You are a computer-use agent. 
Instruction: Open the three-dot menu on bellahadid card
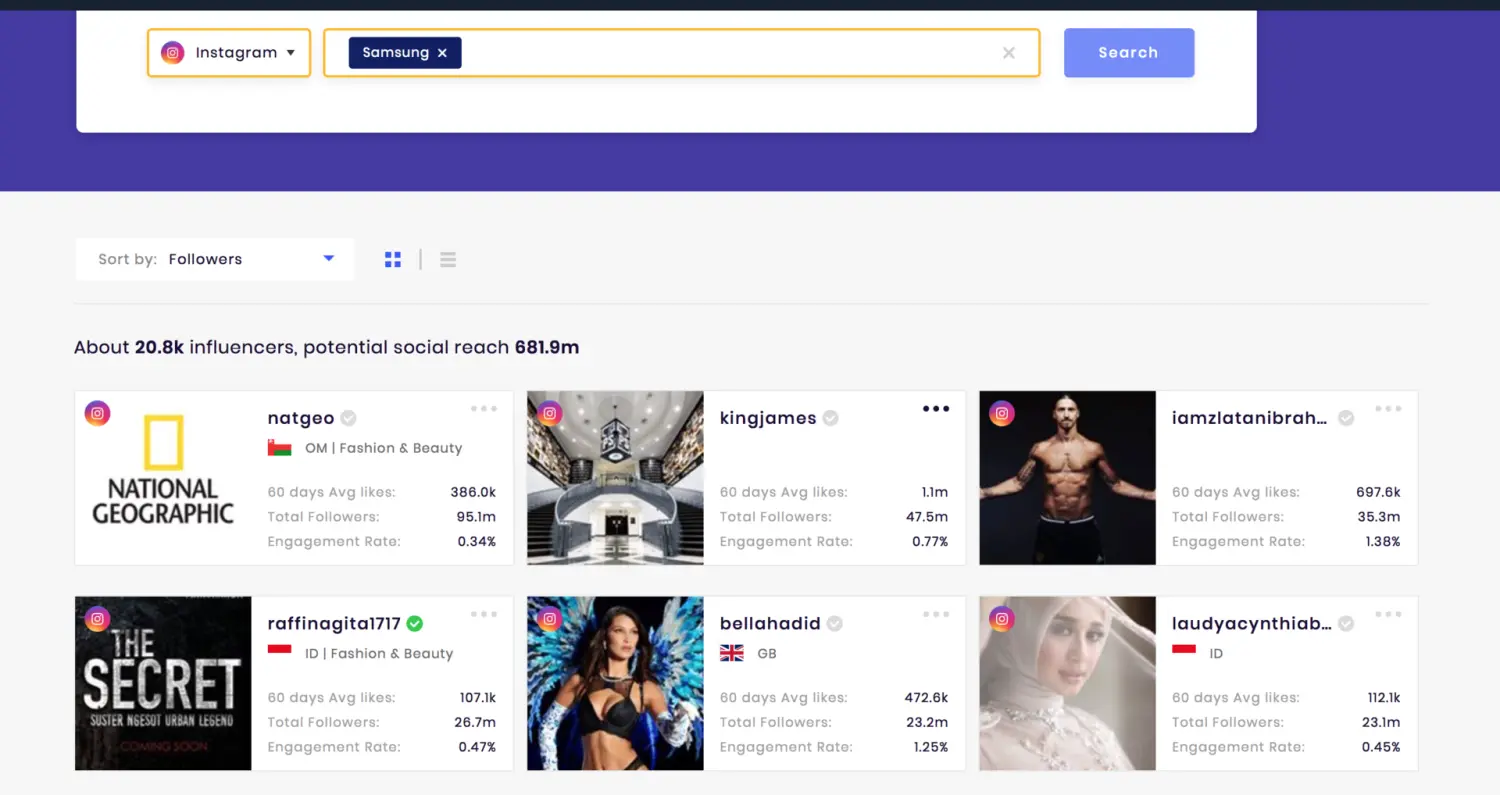point(936,614)
